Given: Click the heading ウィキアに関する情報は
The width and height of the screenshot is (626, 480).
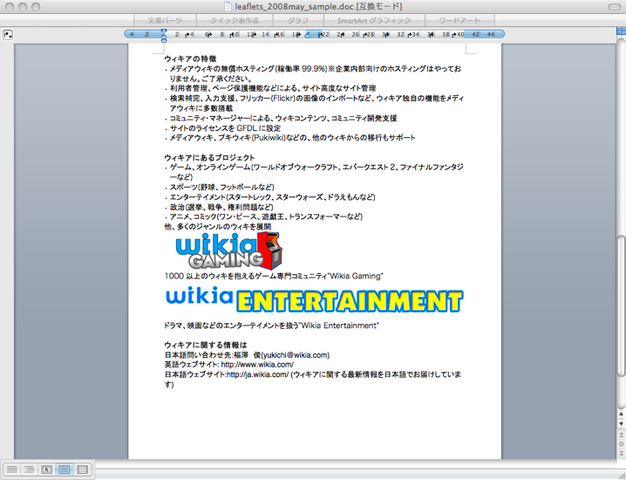Looking at the screenshot, I should pos(206,345).
